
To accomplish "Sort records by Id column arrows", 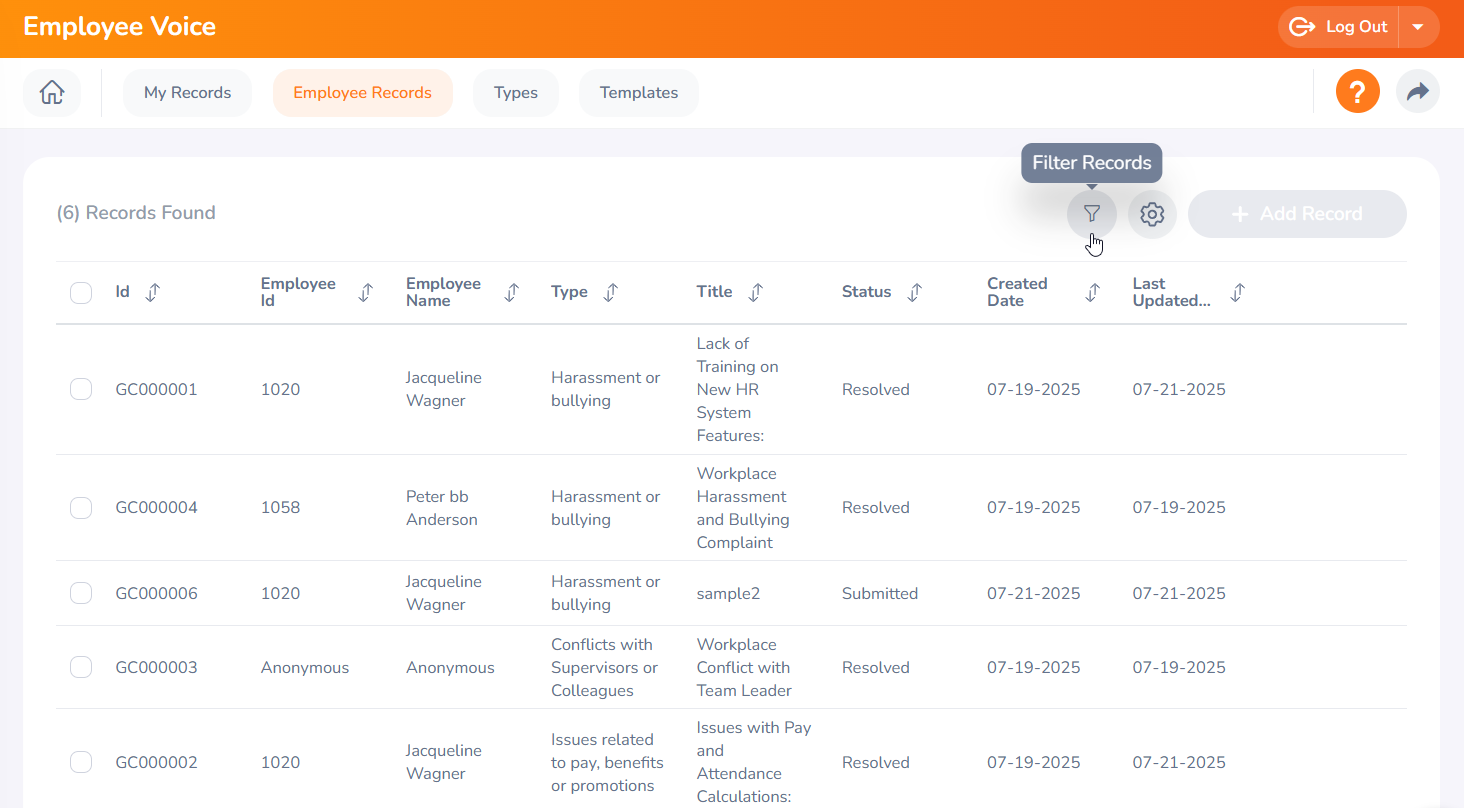I will pyautogui.click(x=152, y=292).
